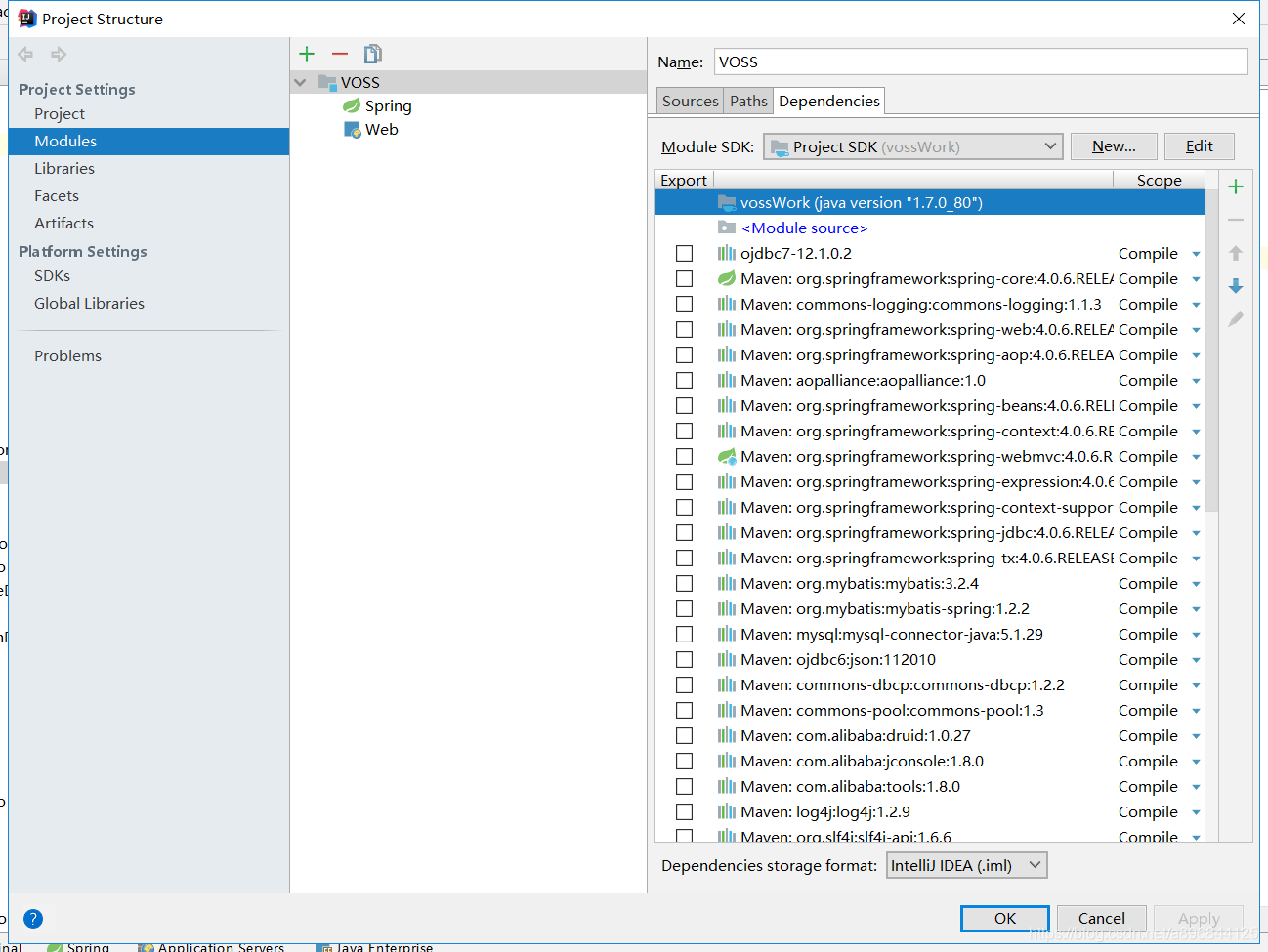Click the OK button

pos(1005,918)
